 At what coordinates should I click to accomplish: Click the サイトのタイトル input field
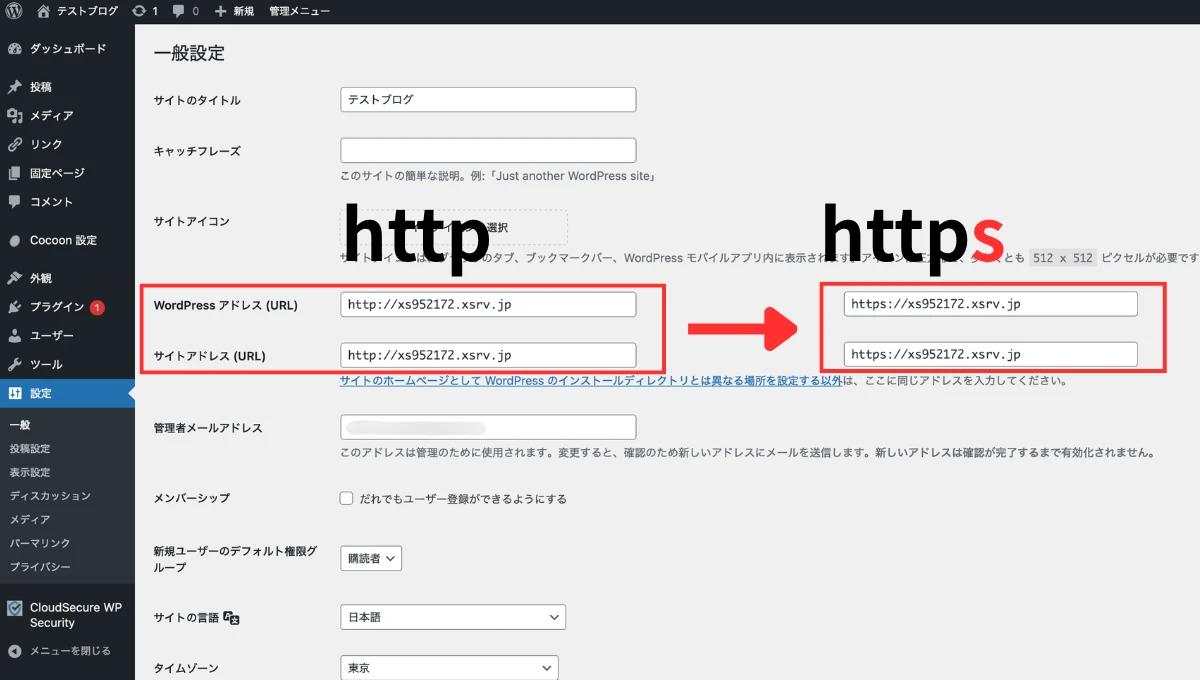488,100
